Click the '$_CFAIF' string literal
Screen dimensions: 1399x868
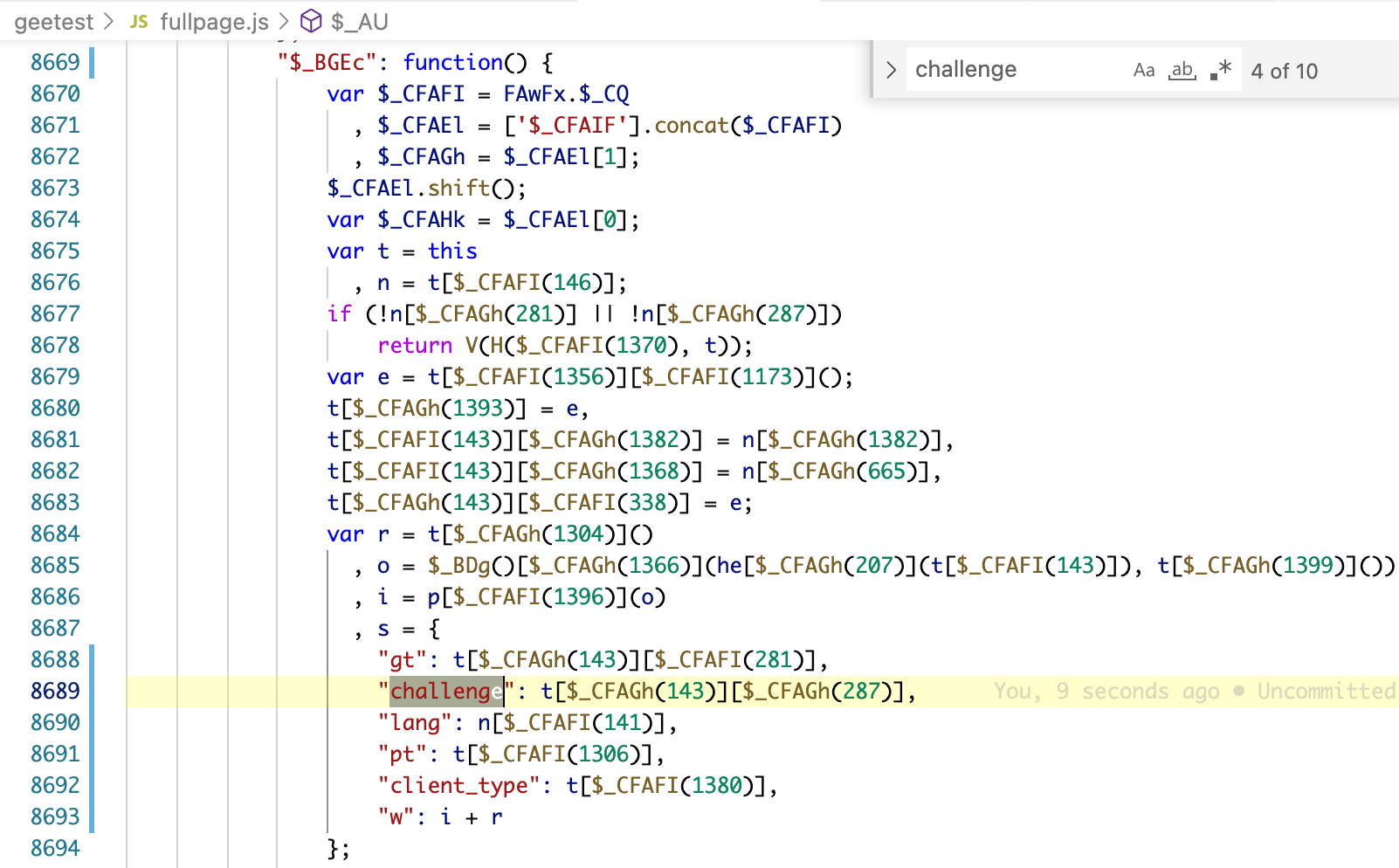[572, 125]
